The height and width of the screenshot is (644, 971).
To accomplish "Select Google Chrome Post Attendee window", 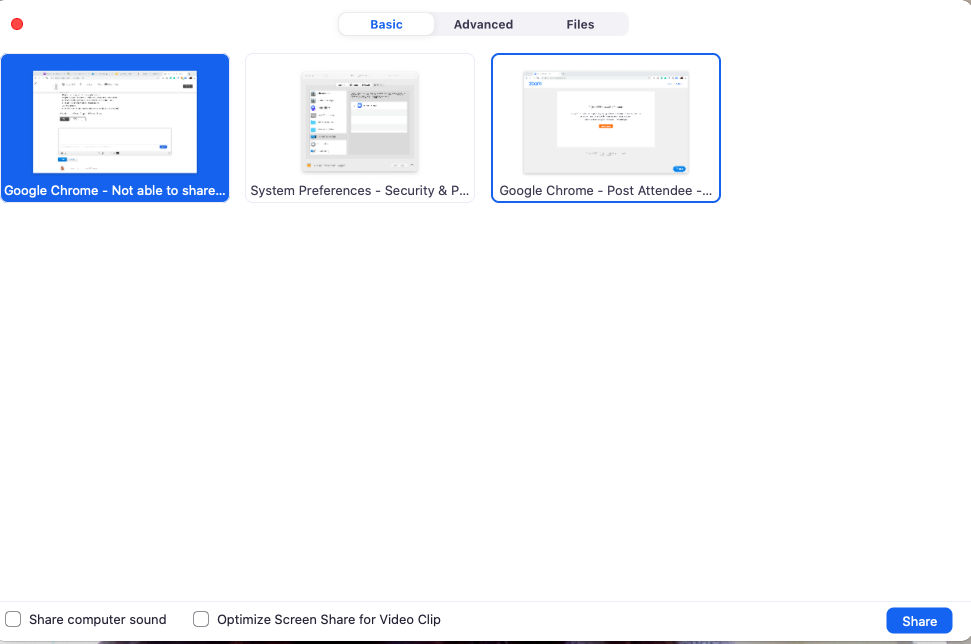I will point(606,128).
